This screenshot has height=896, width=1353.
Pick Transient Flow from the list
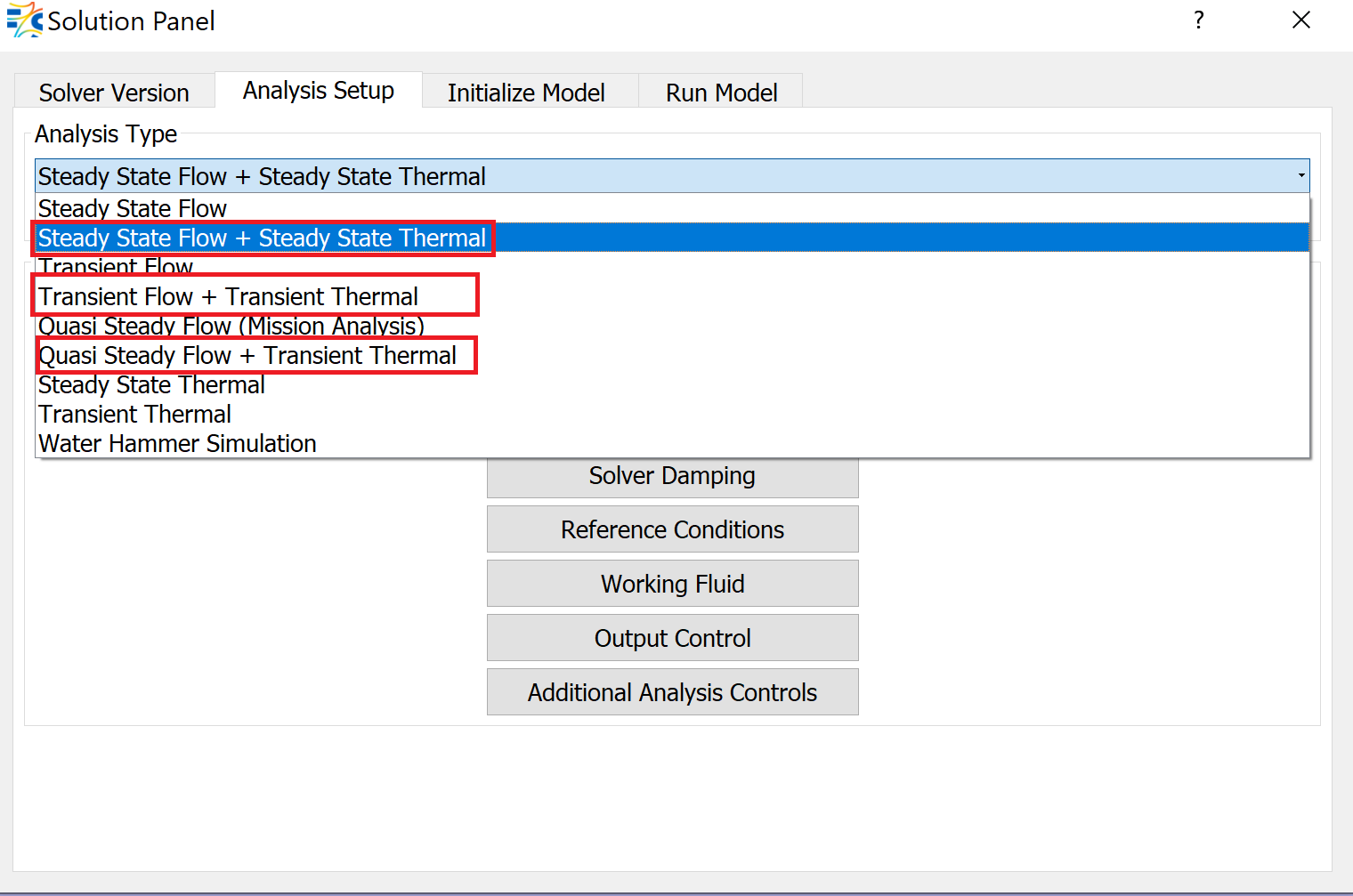(x=116, y=266)
